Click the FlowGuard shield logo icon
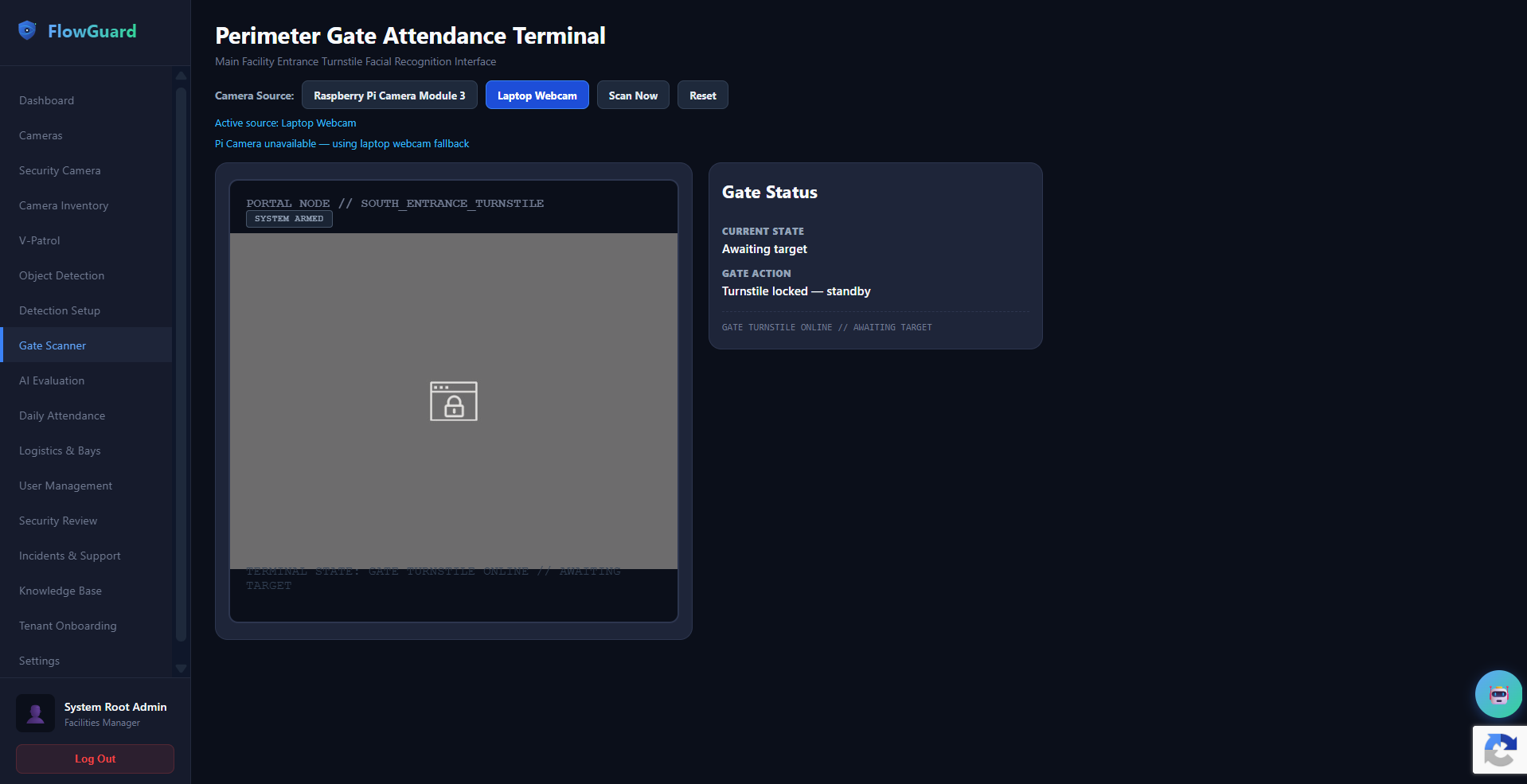This screenshot has width=1527, height=784. click(27, 31)
